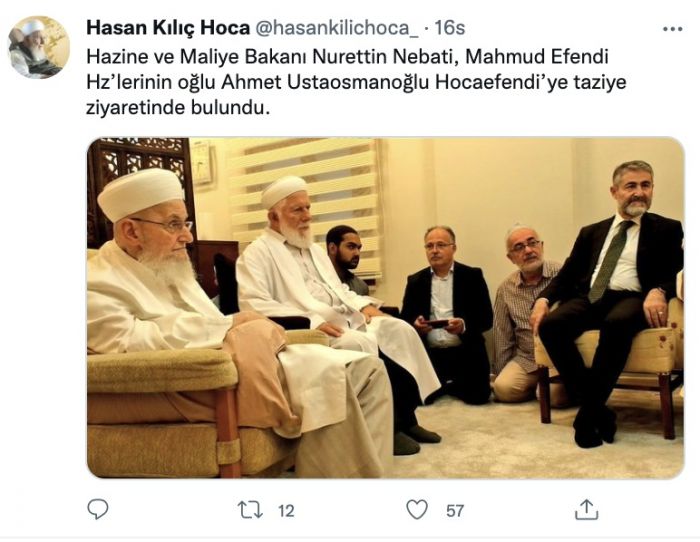Viewport: 700px width, 542px height.
Task: Click the suited man with green tie
Action: pyautogui.click(x=612, y=299)
